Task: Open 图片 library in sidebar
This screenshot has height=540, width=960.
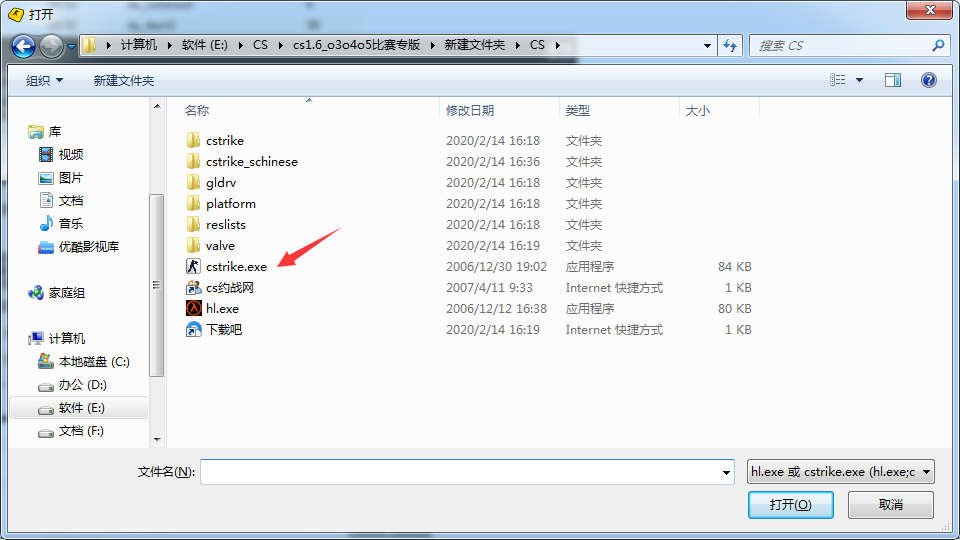Action: [x=70, y=178]
